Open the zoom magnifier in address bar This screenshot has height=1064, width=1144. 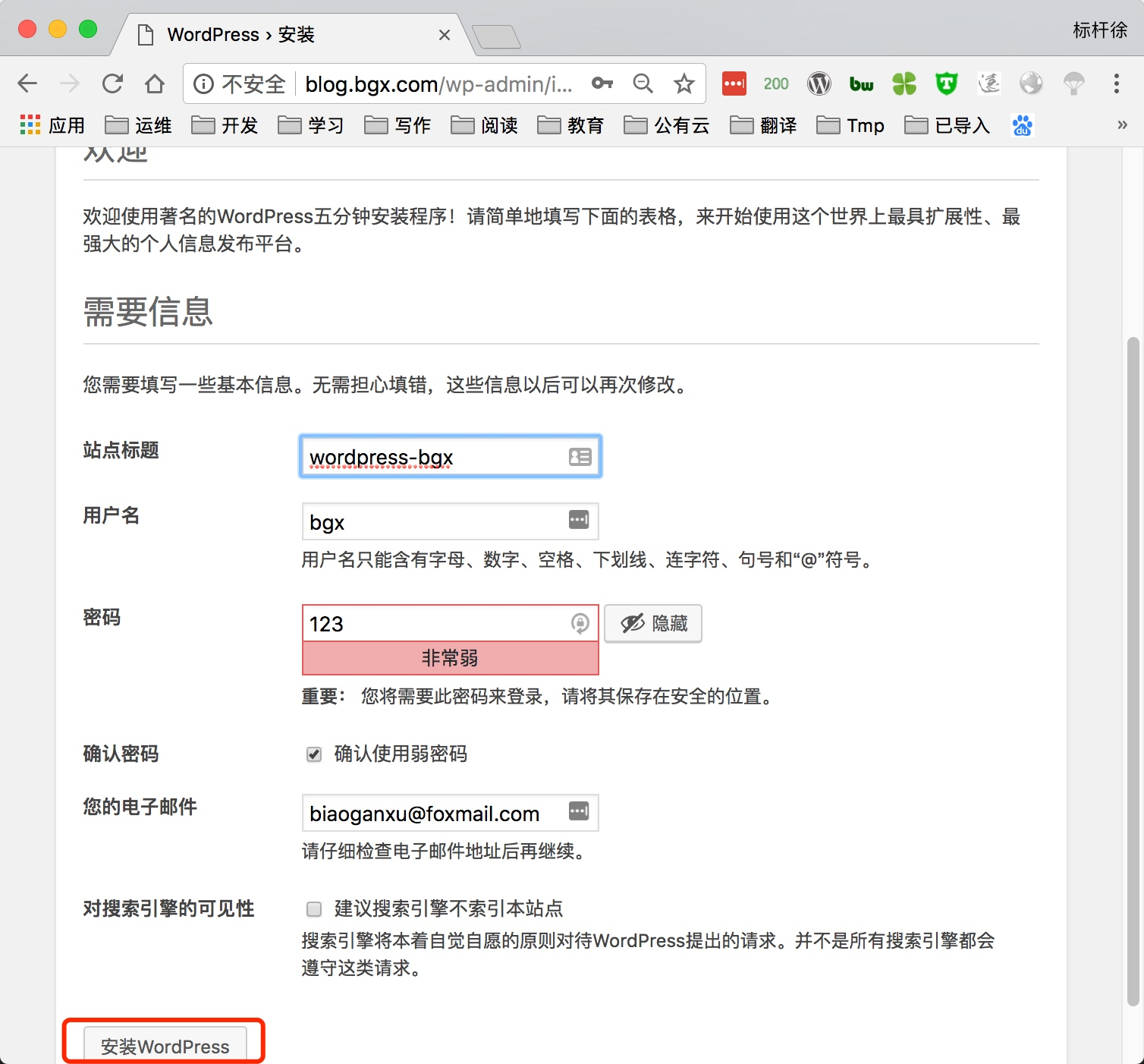(x=643, y=83)
